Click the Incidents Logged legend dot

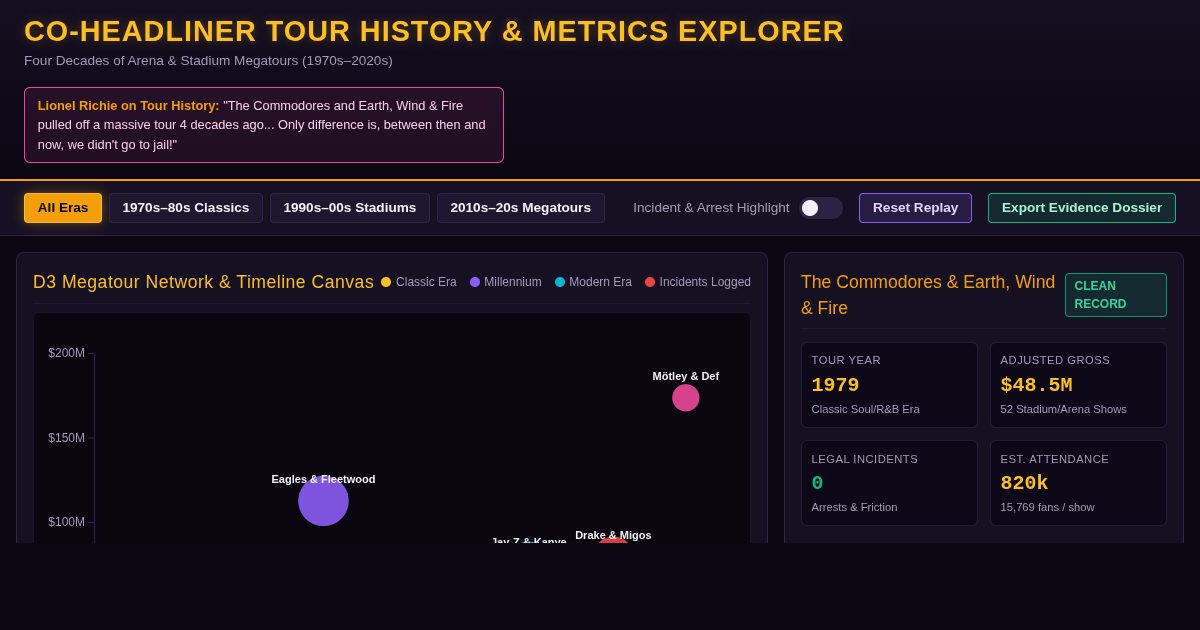pyautogui.click(x=650, y=282)
